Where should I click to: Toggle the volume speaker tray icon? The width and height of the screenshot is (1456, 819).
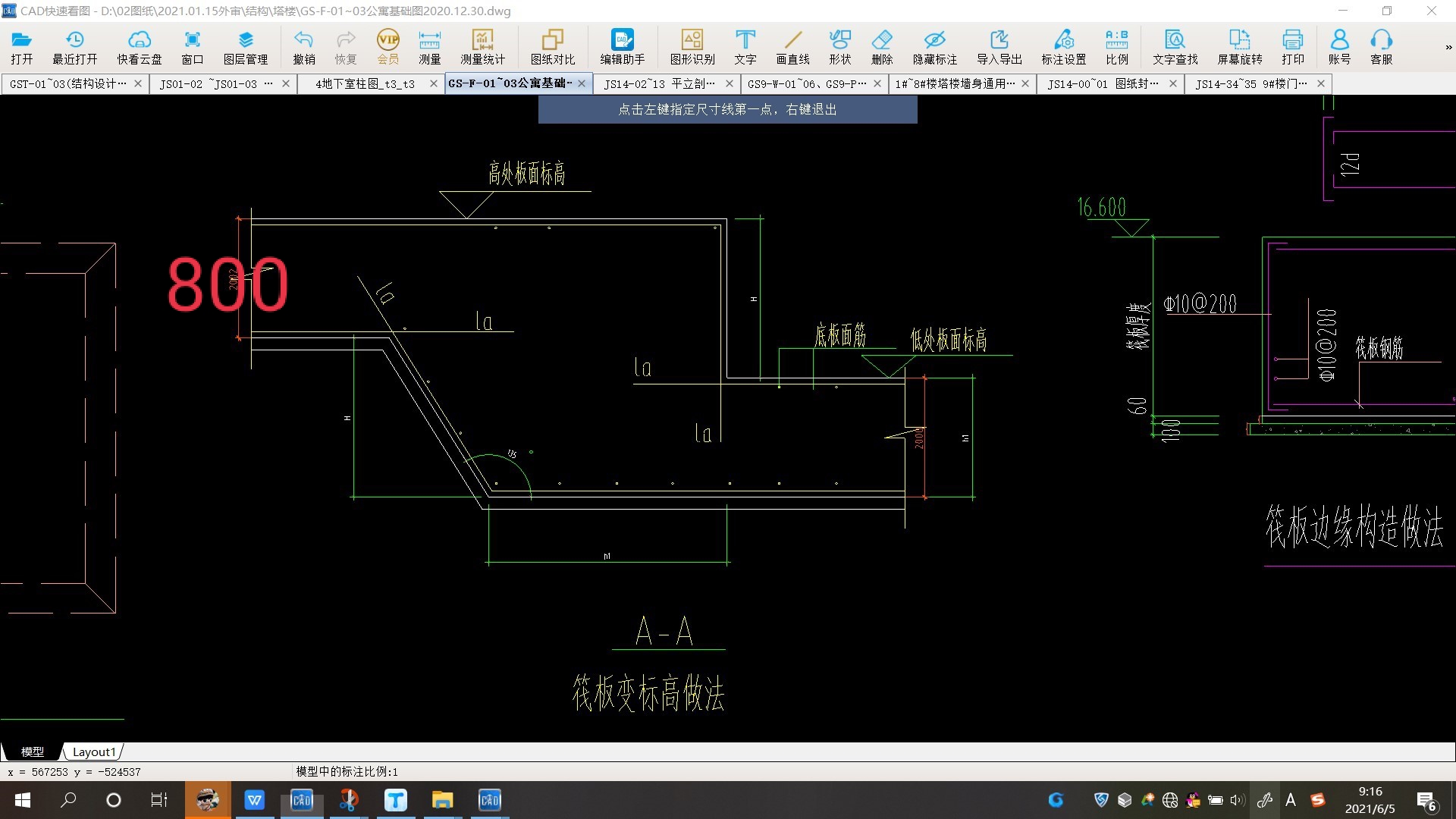coord(1238,800)
